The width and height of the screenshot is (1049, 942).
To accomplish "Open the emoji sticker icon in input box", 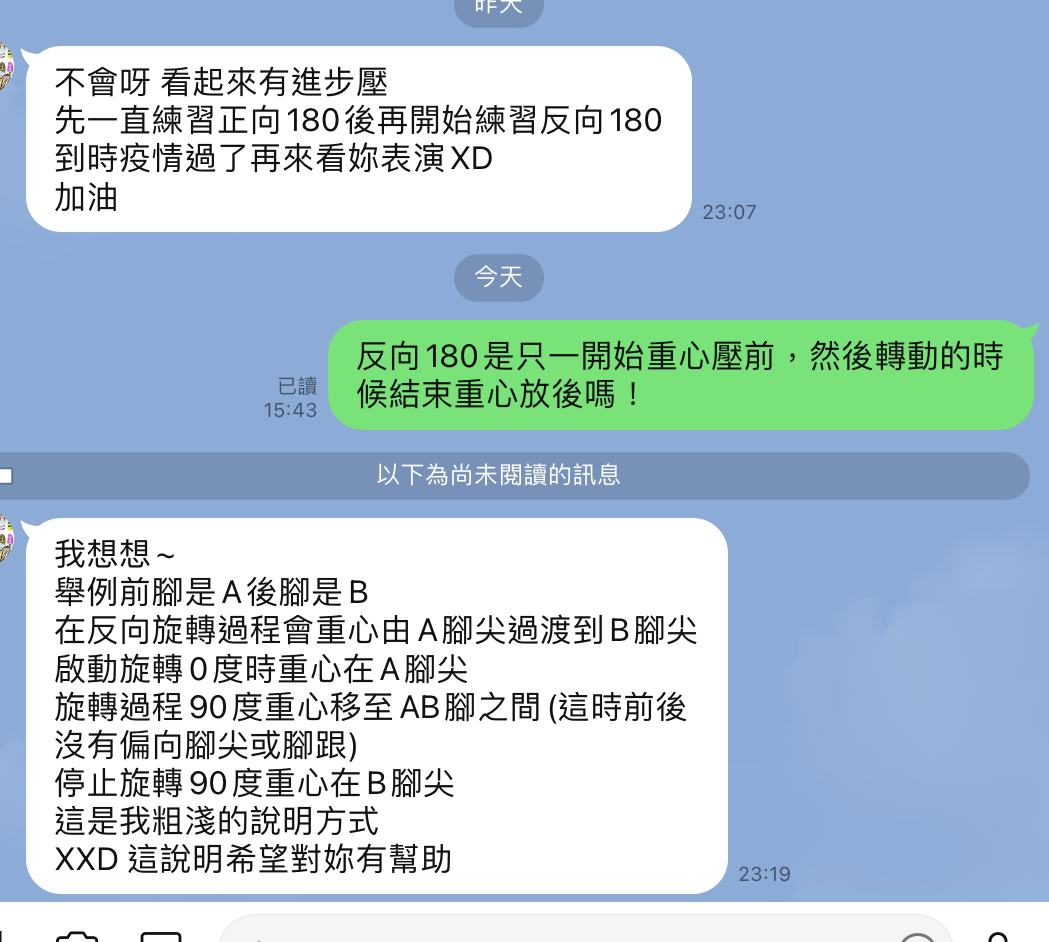I will coord(917,937).
